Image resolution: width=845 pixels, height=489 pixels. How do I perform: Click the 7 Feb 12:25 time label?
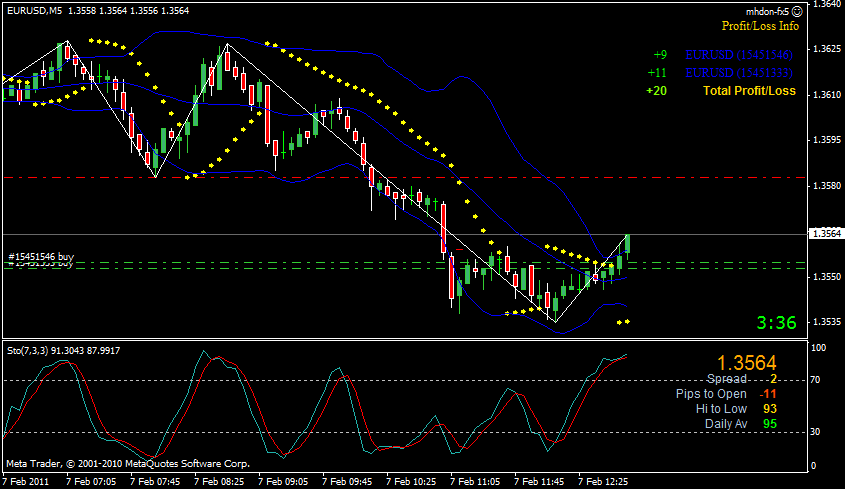[604, 481]
